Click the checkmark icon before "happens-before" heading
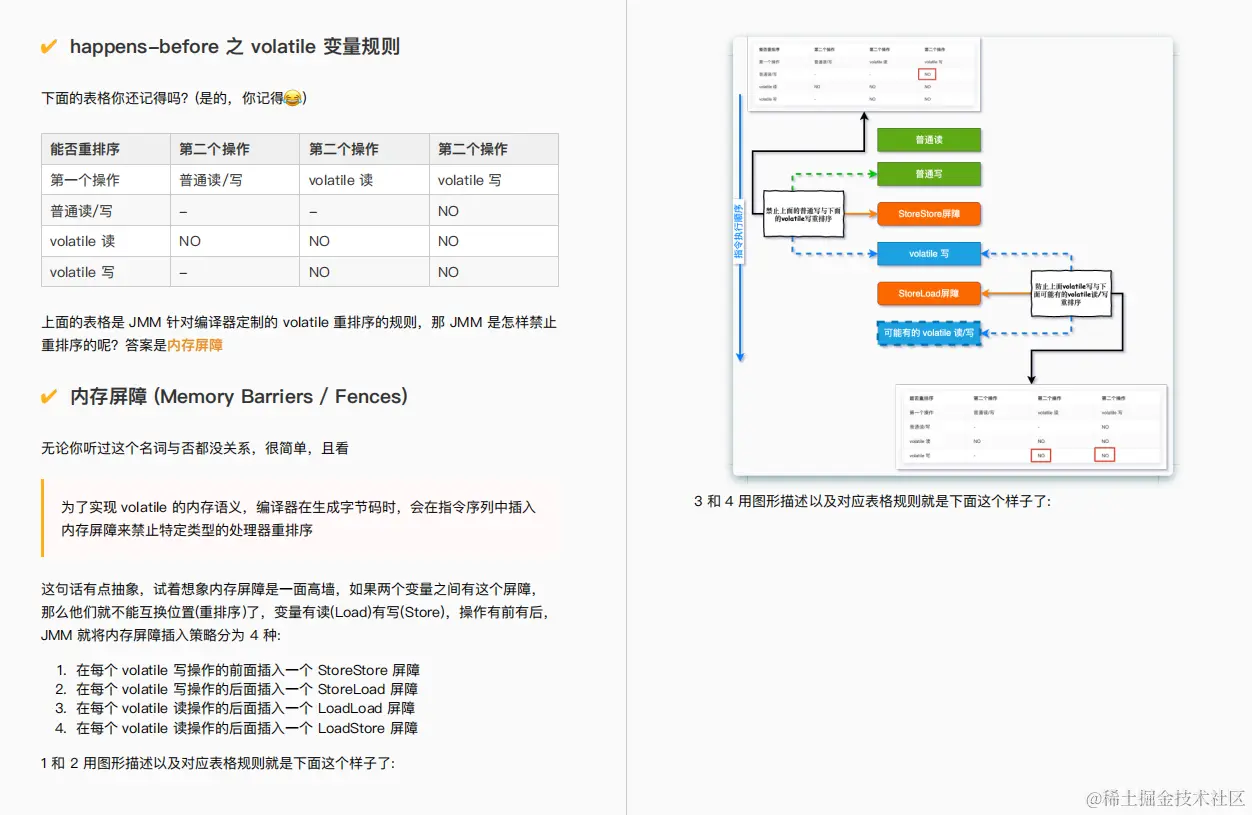This screenshot has height=815, width=1252. pos(48,45)
